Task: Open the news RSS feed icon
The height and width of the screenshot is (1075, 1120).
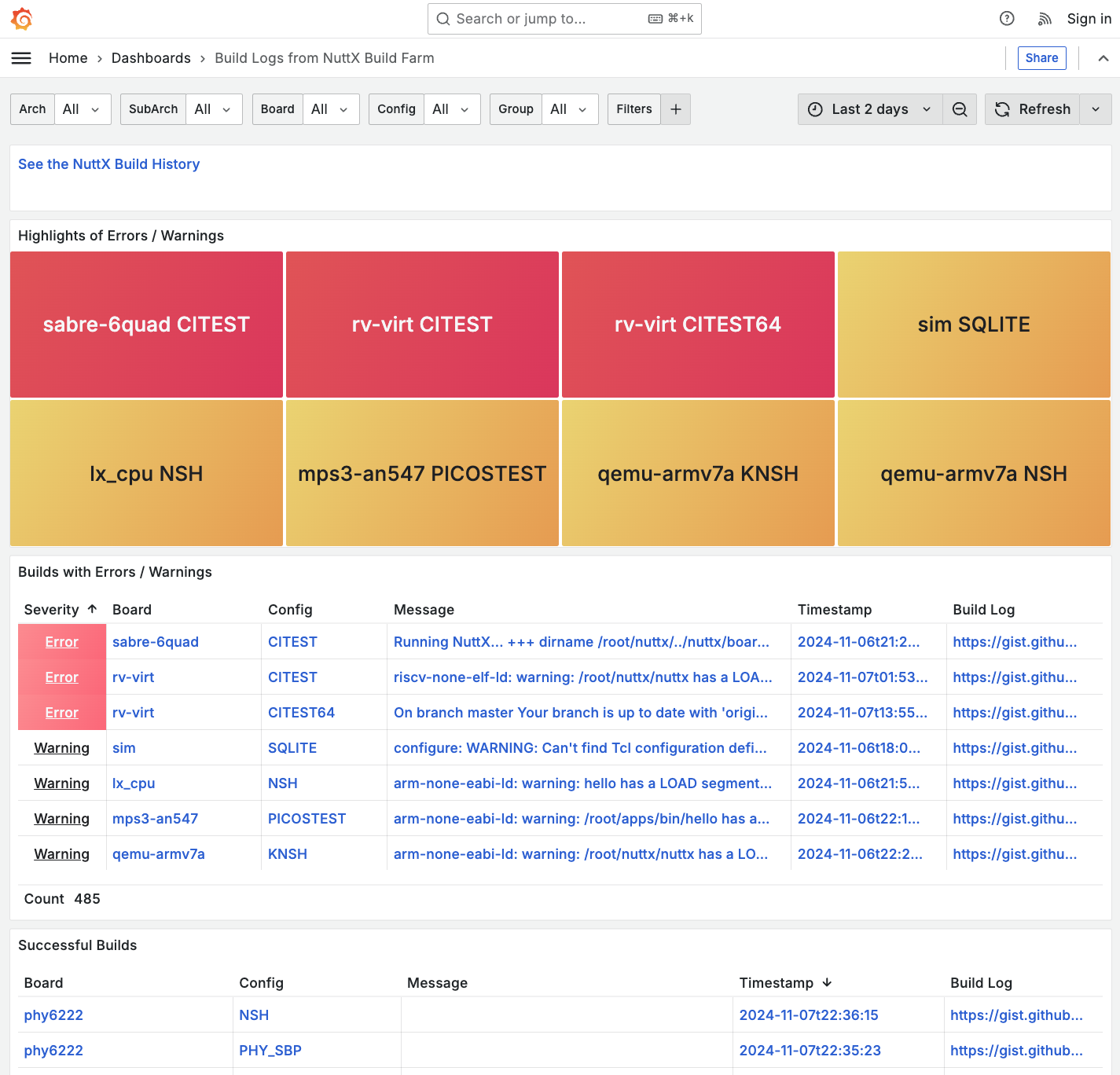Action: [1045, 19]
